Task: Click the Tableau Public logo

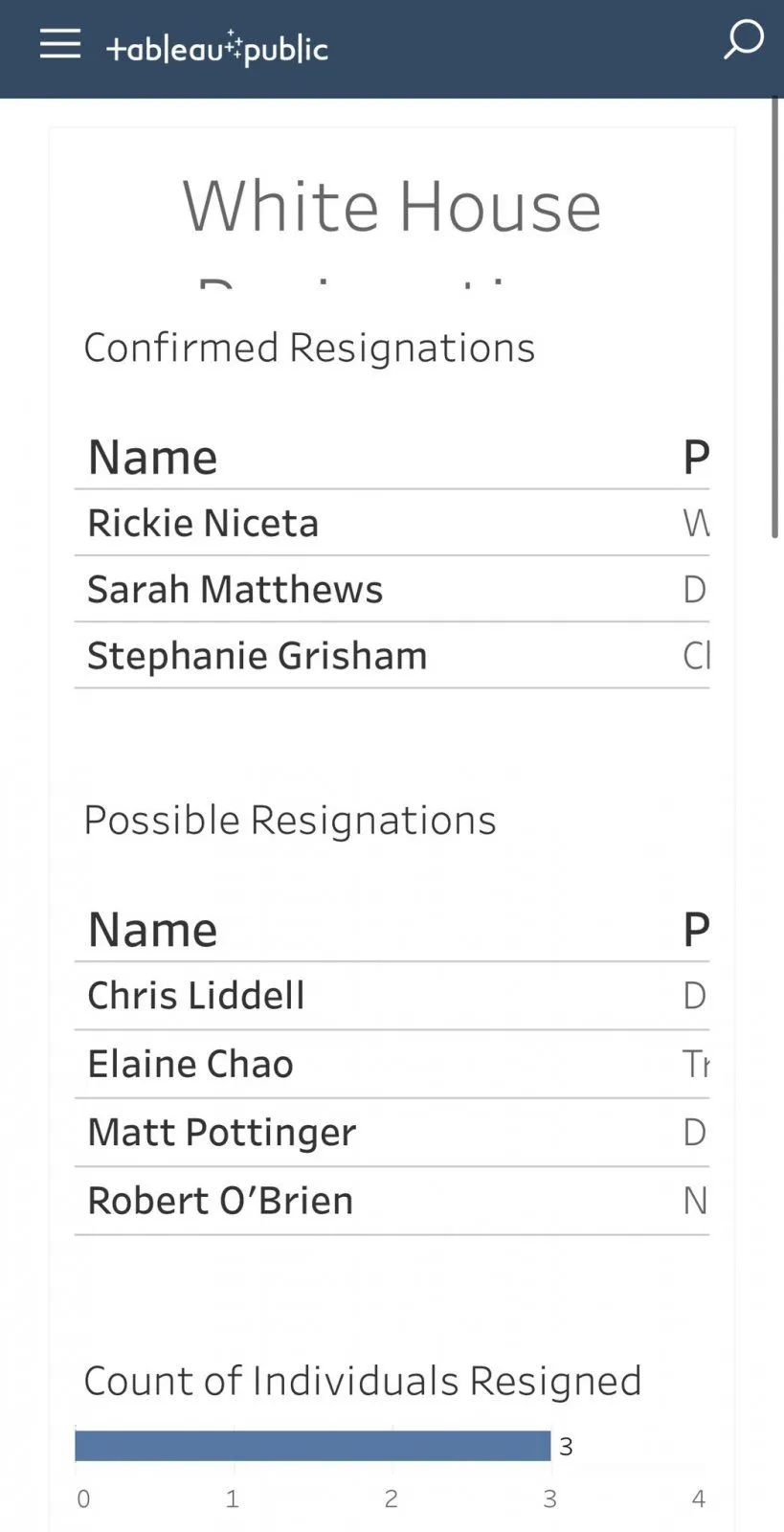Action: coord(217,48)
